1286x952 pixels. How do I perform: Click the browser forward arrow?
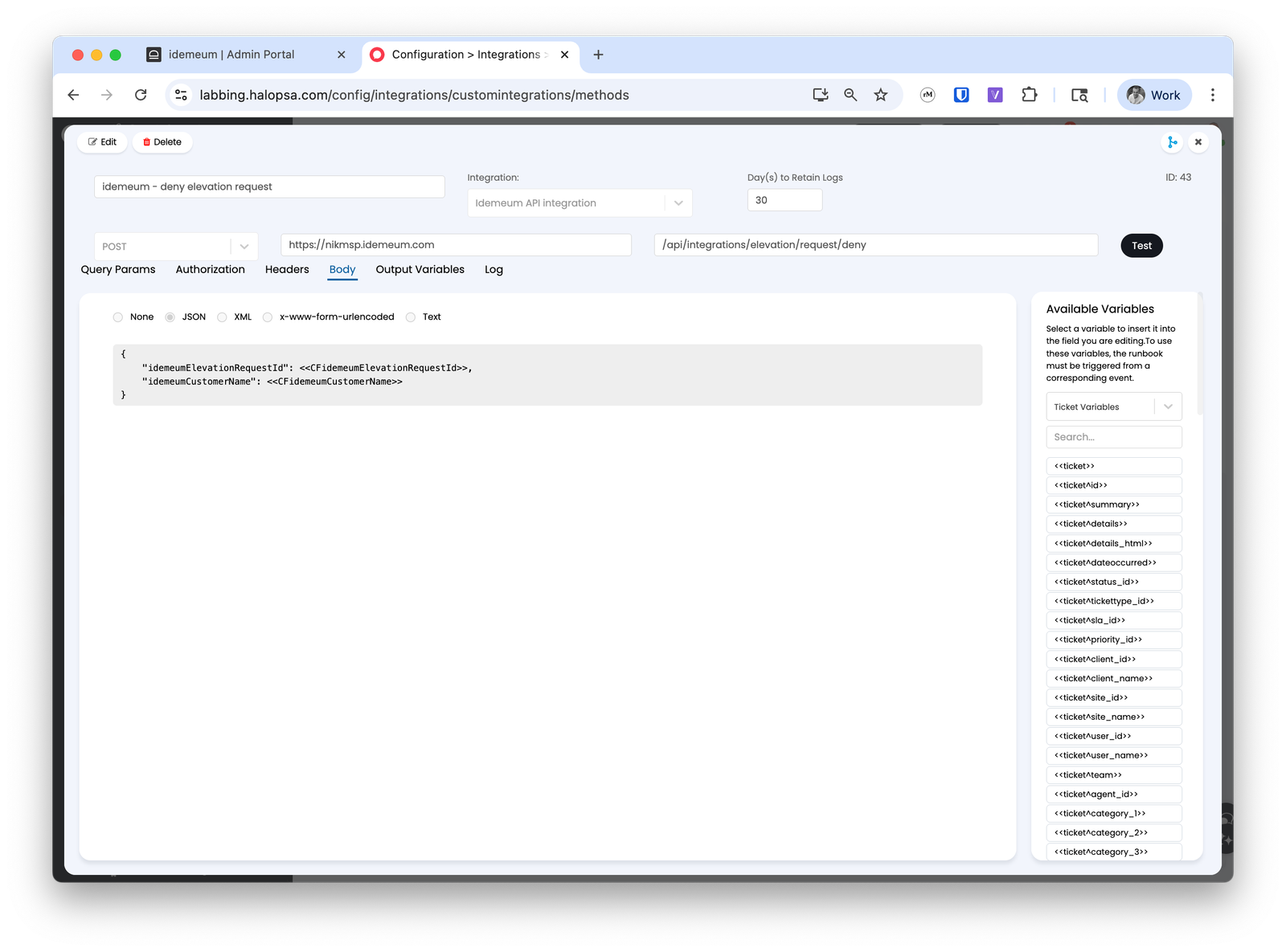(x=107, y=95)
